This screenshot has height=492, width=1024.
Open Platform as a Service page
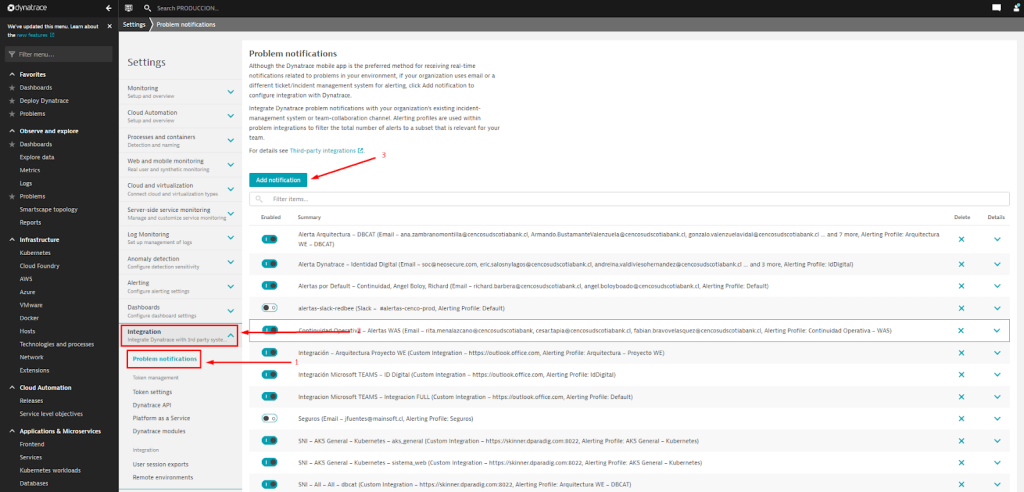[x=161, y=418]
